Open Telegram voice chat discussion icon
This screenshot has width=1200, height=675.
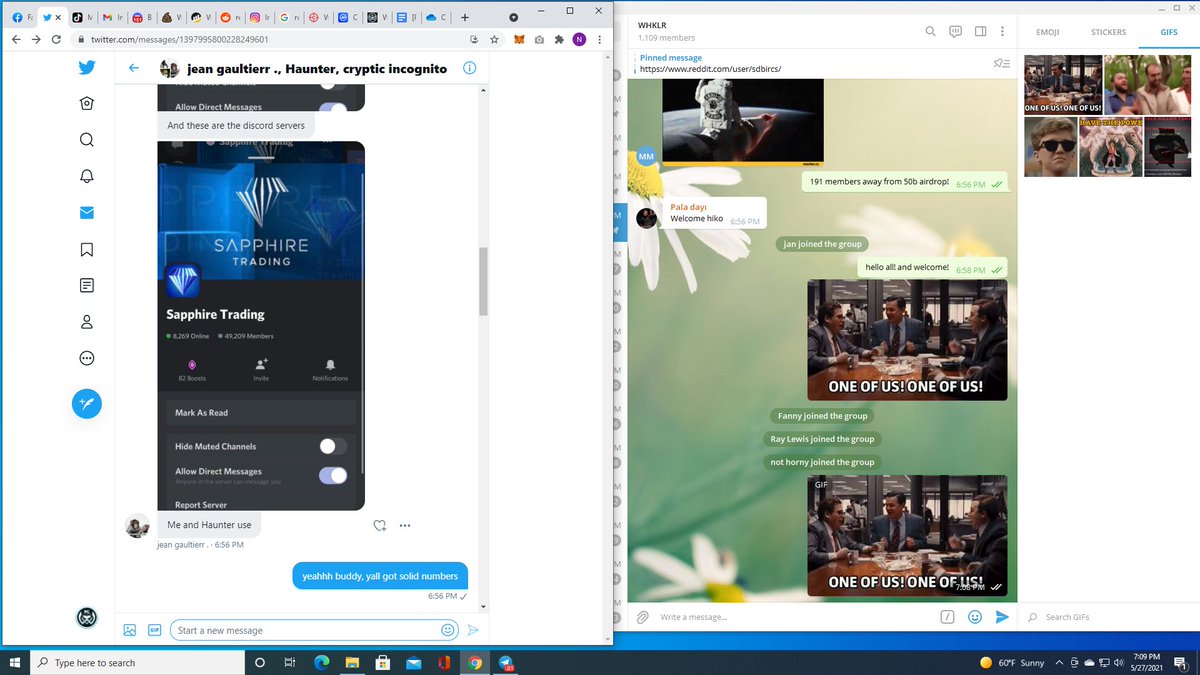coord(956,32)
